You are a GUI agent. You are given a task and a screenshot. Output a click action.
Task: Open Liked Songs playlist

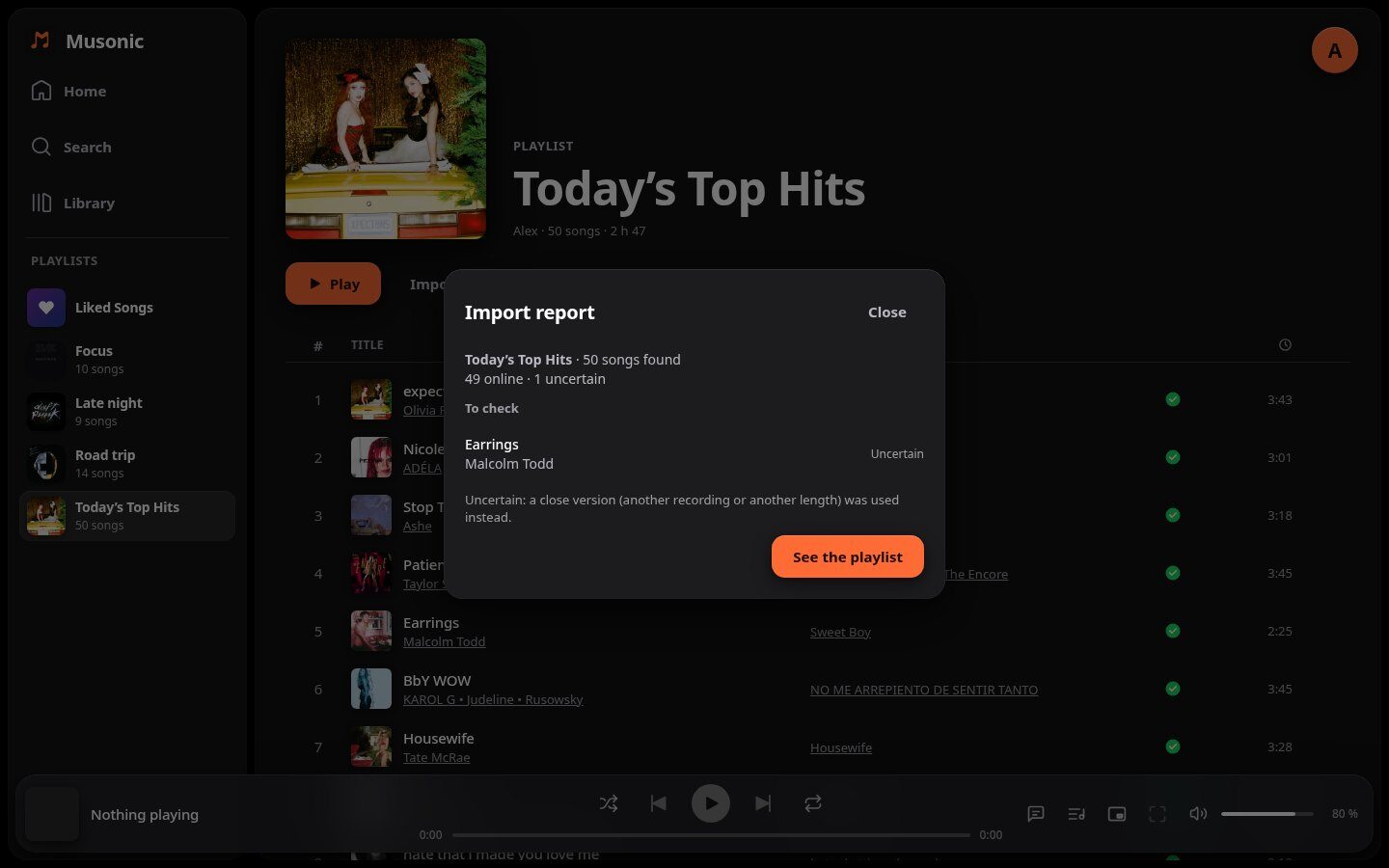tap(127, 308)
